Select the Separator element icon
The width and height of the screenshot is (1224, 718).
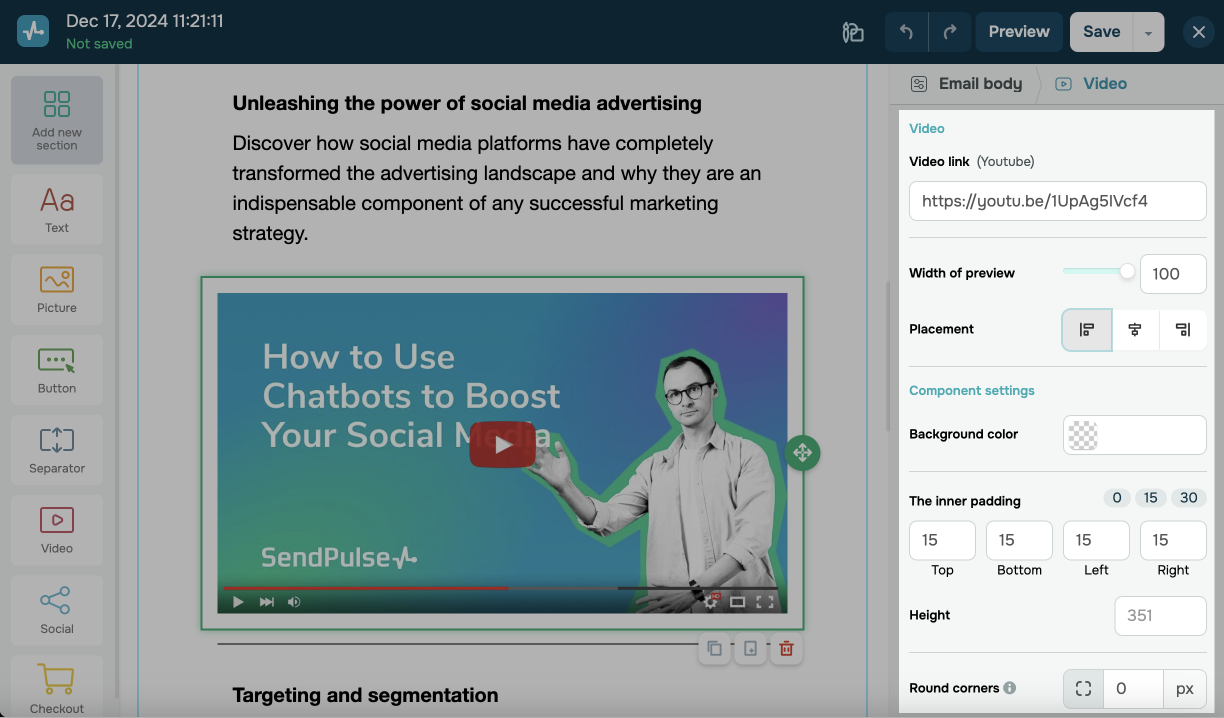[x=57, y=449]
